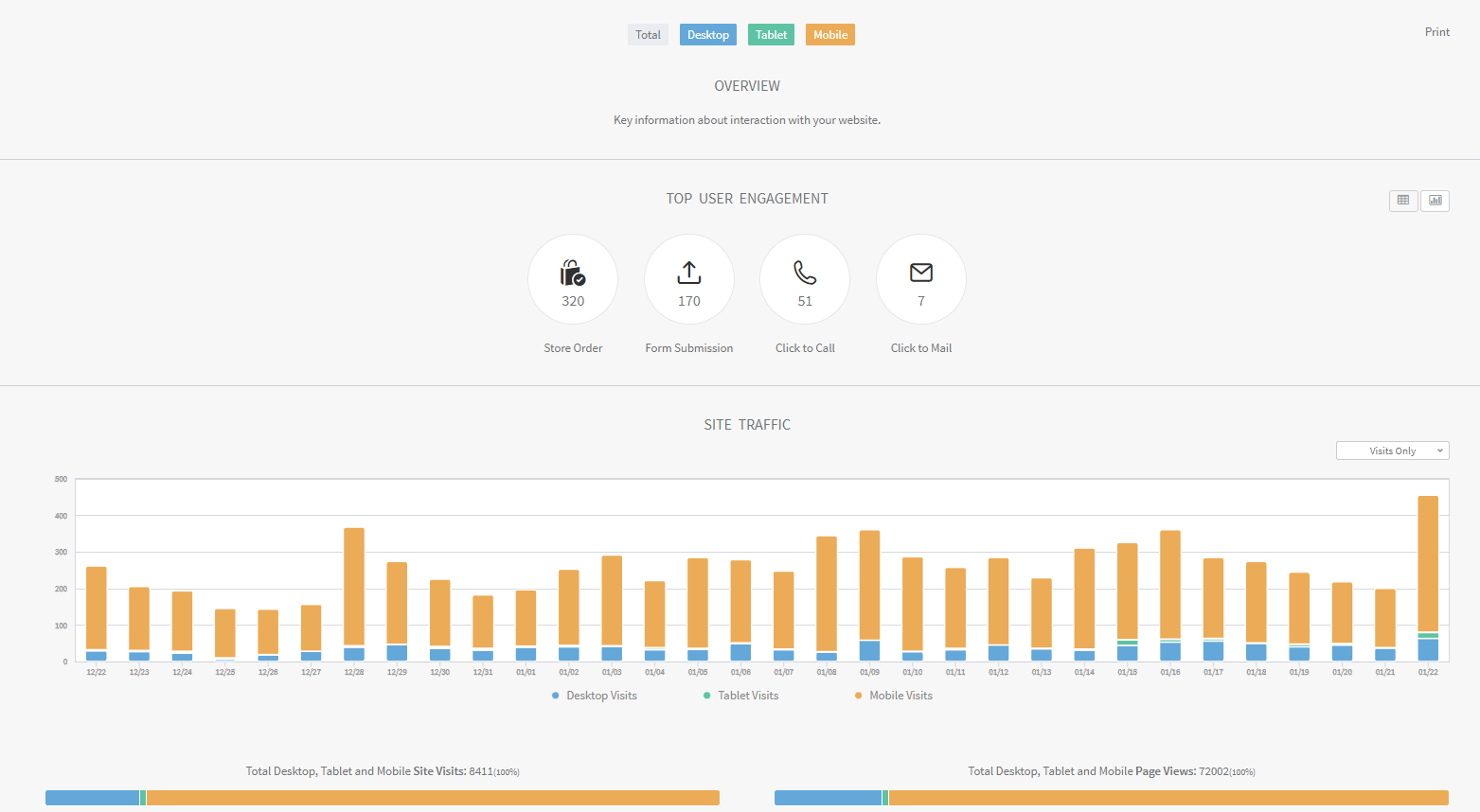Click the 01/16 bar in traffic chart
1480x812 pixels.
coord(1170,596)
